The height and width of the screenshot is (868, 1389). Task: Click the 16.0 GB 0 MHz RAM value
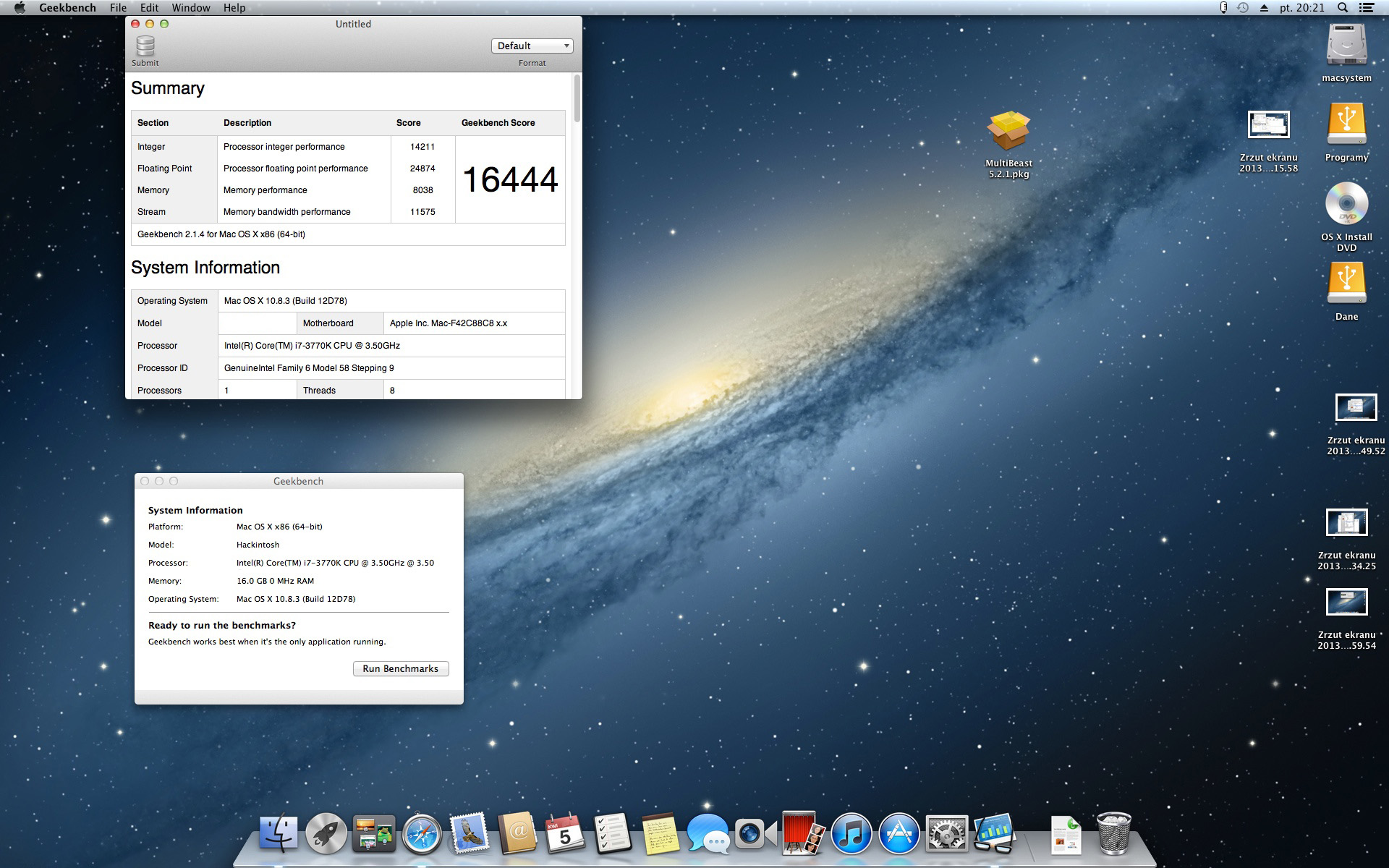click(275, 581)
